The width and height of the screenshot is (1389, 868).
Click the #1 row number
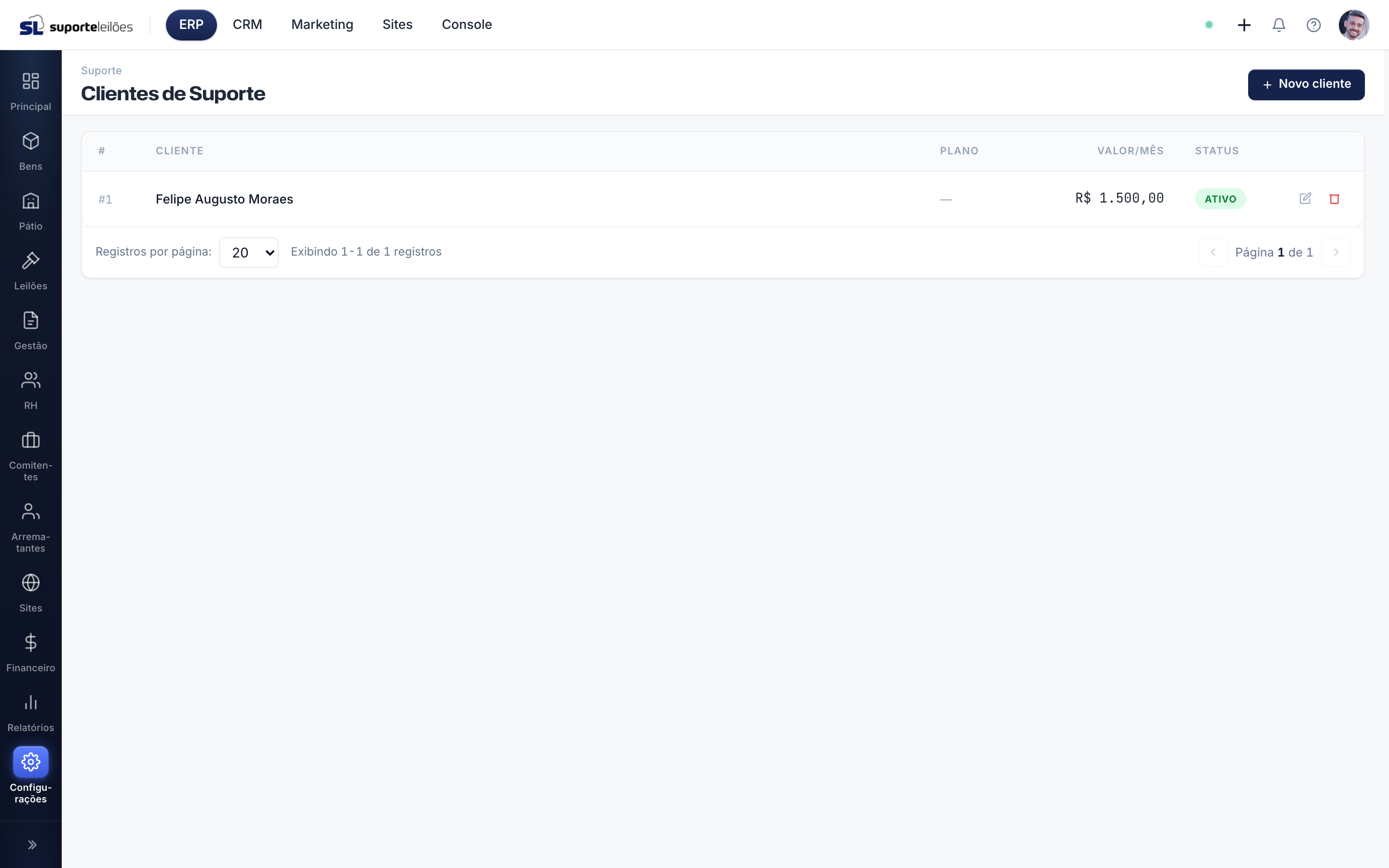click(105, 199)
